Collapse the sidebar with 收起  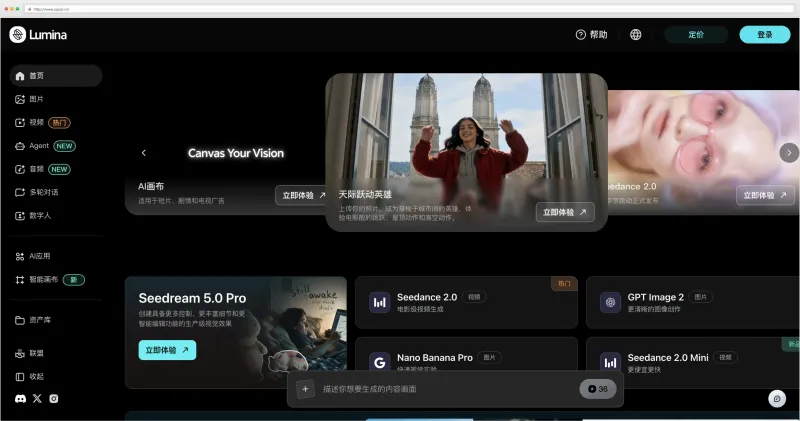(x=30, y=377)
